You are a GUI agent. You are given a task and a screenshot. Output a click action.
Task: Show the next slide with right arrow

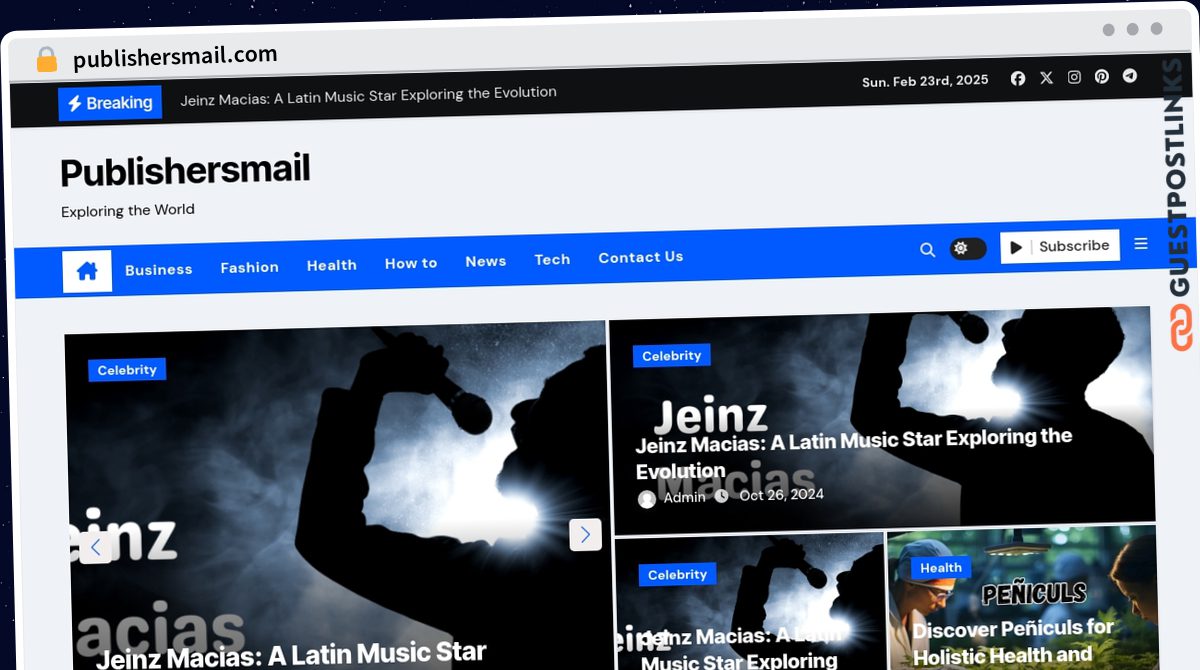click(x=585, y=534)
